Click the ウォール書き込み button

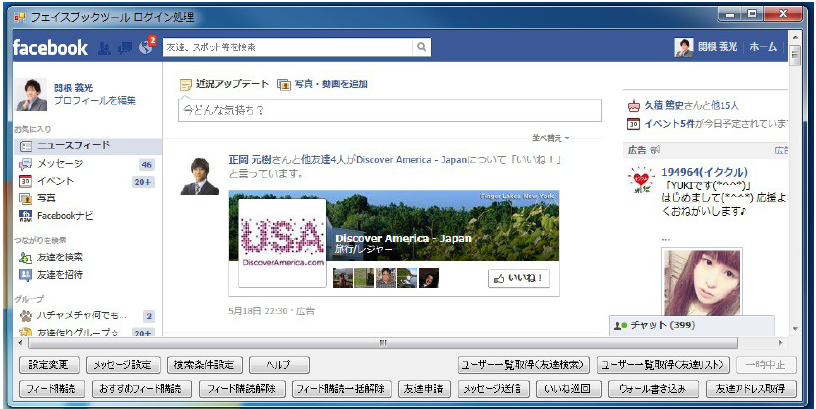click(x=653, y=389)
